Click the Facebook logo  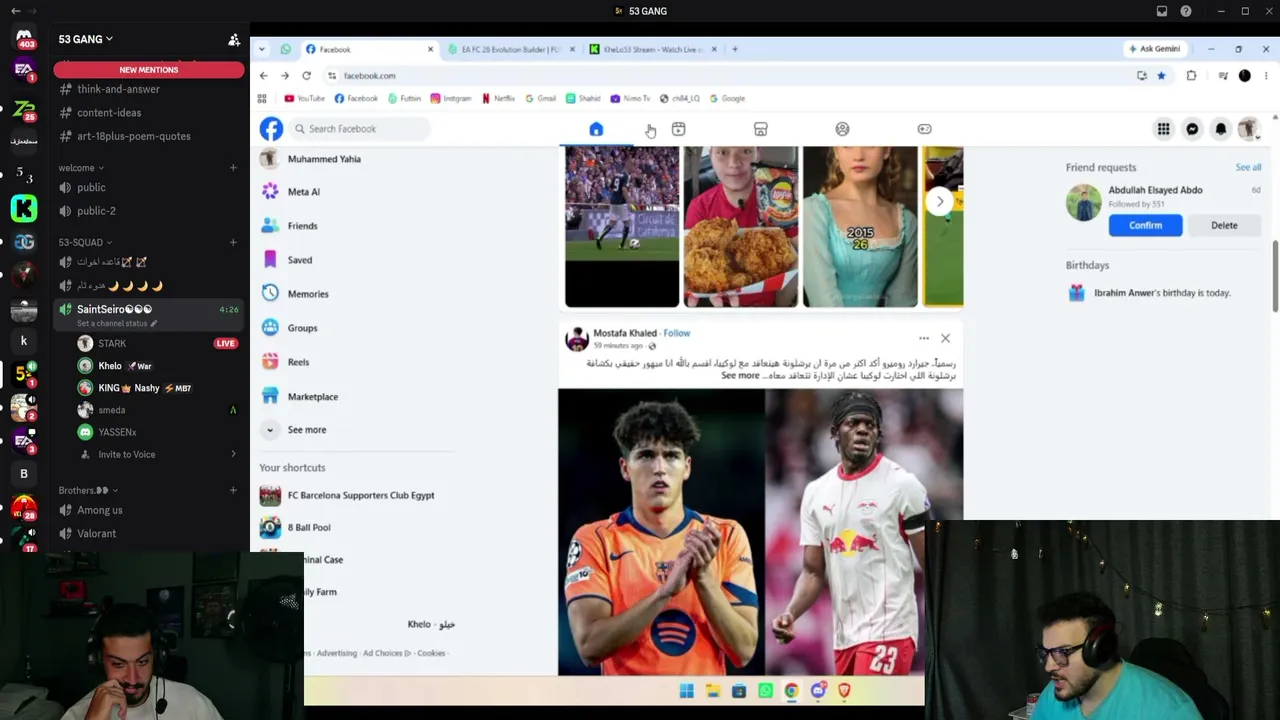(x=271, y=129)
